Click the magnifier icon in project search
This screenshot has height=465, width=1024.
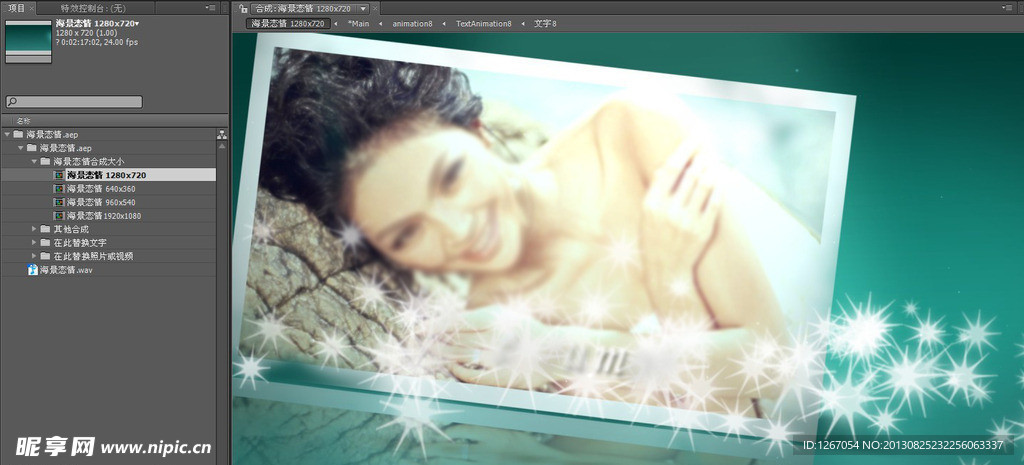coord(12,102)
